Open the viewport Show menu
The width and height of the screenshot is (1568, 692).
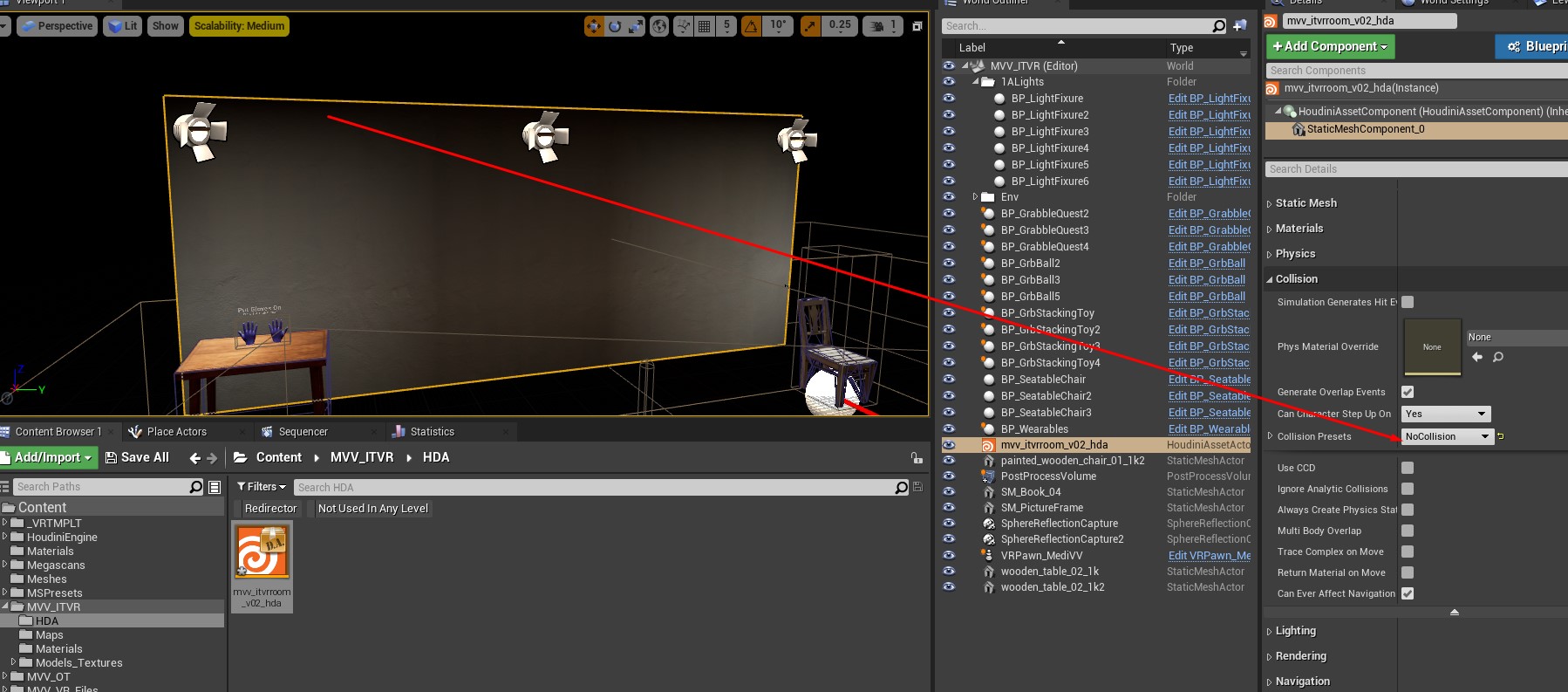click(x=166, y=26)
